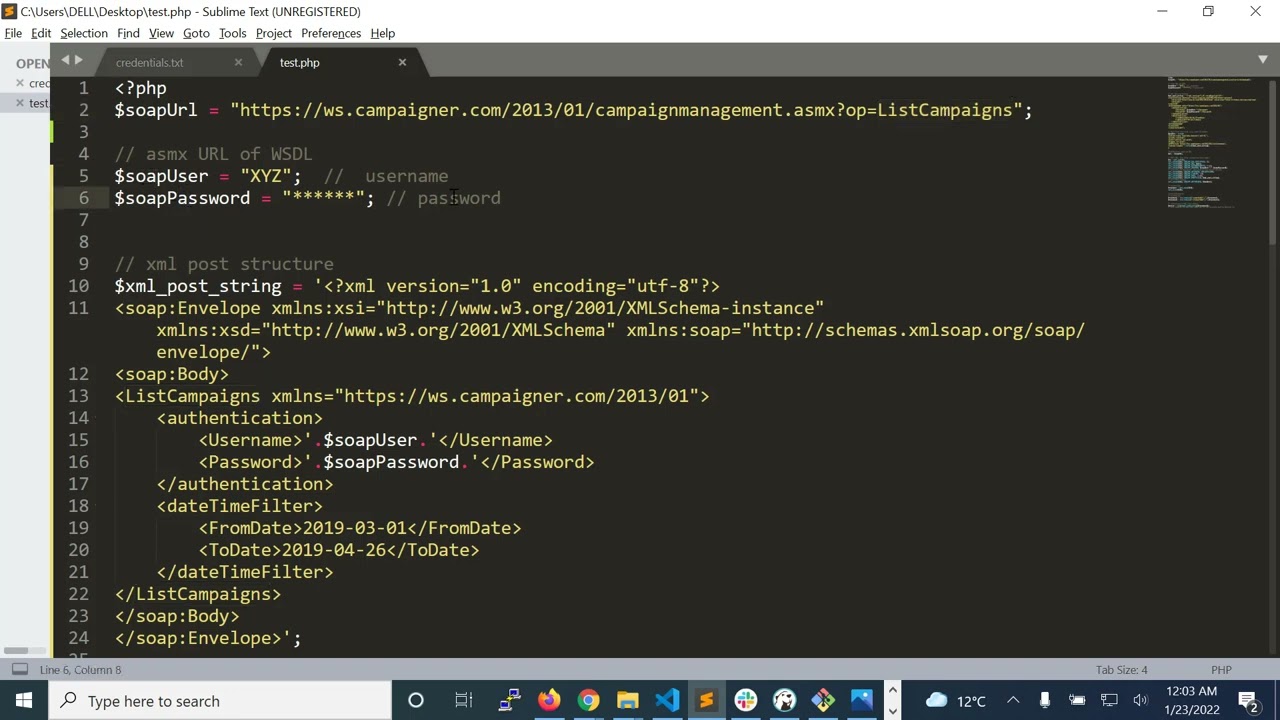Click the $xml_post_string variable

point(198,286)
